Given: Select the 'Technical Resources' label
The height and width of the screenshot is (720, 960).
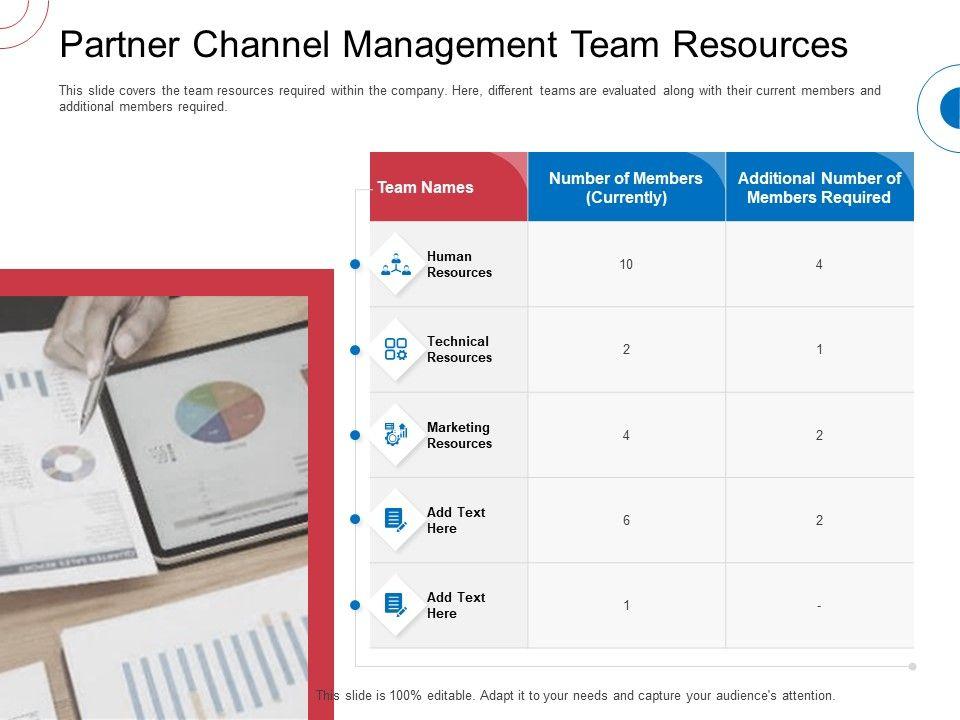Looking at the screenshot, I should point(459,350).
